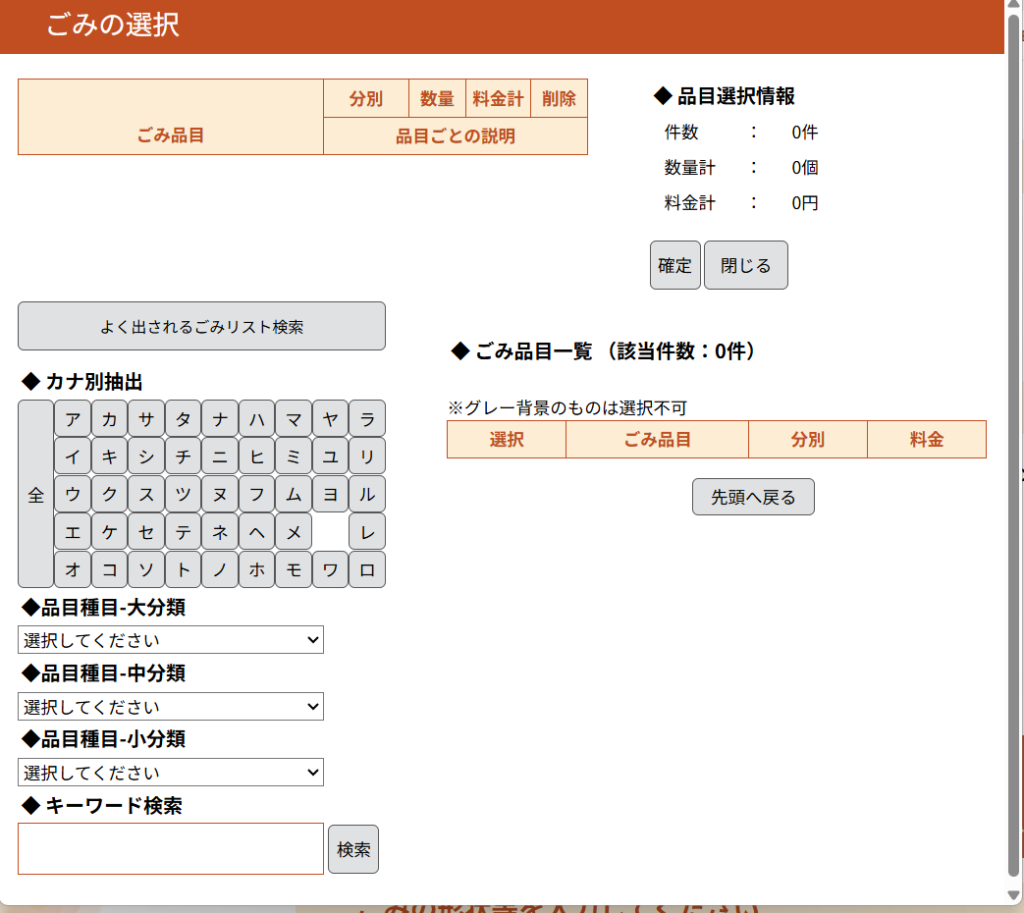Click the vertical scrollbar on the right
Image resolution: width=1024 pixels, height=913 pixels.
[x=1013, y=440]
